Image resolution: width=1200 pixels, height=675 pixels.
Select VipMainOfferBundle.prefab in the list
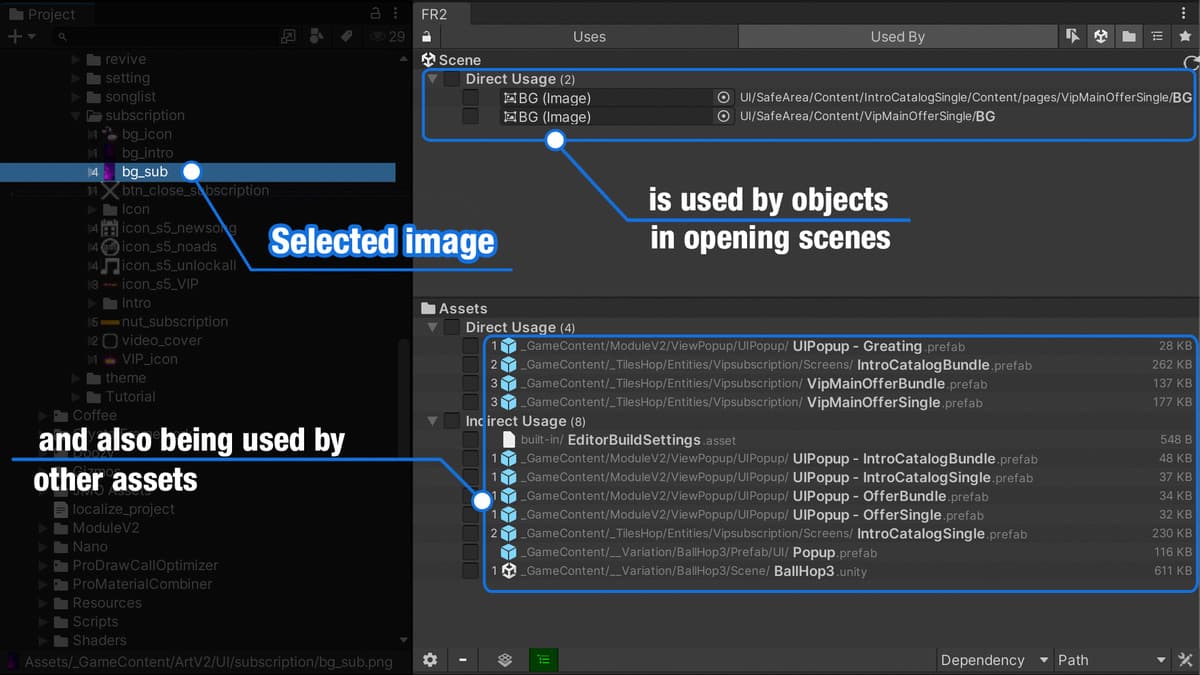[x=874, y=384]
